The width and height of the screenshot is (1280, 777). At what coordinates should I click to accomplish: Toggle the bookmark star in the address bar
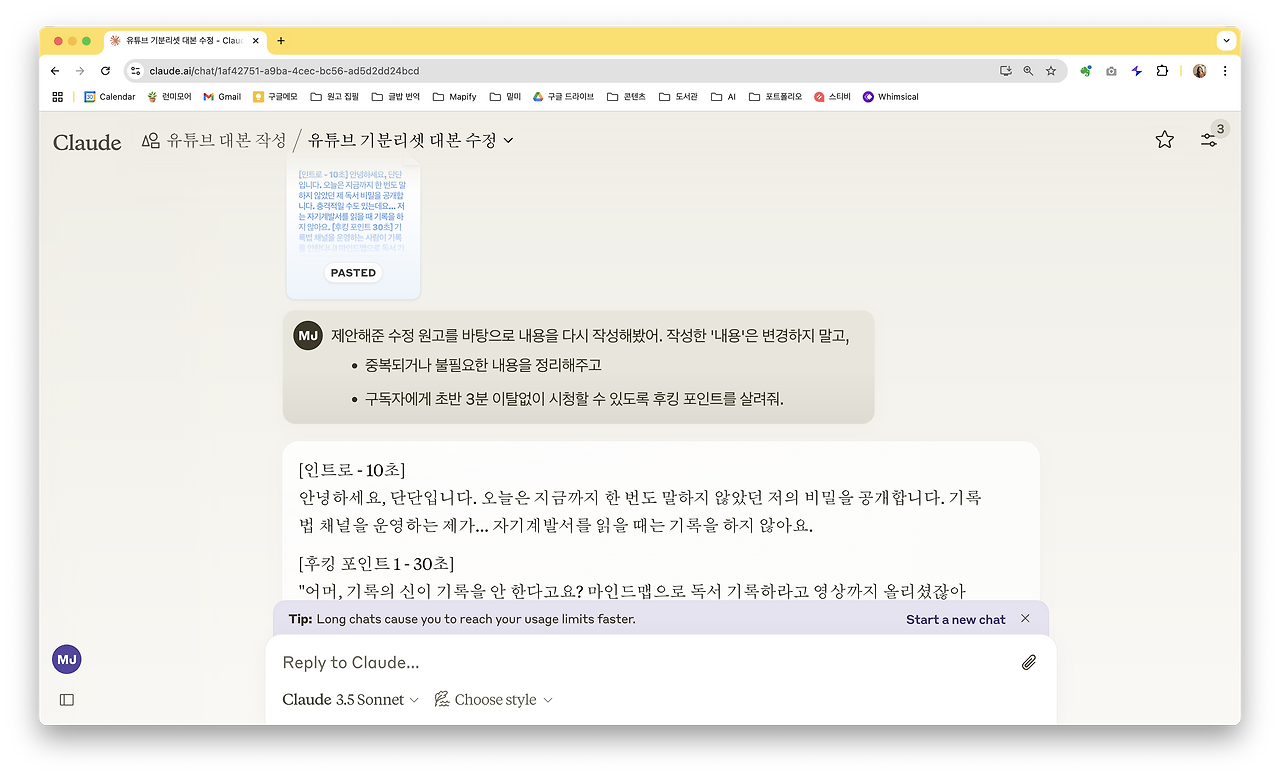[x=1051, y=71]
